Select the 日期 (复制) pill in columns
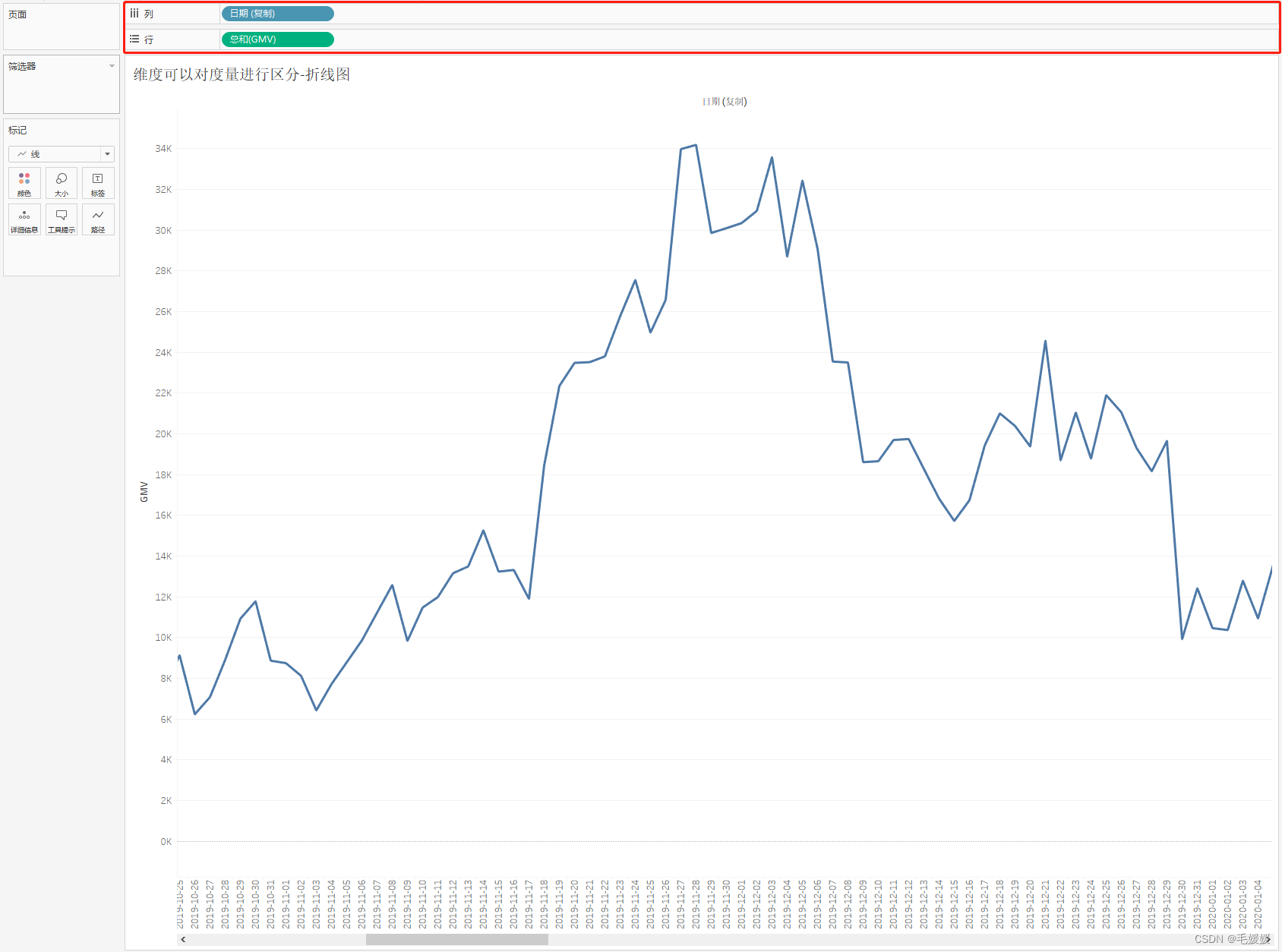1282x952 pixels. (x=278, y=14)
